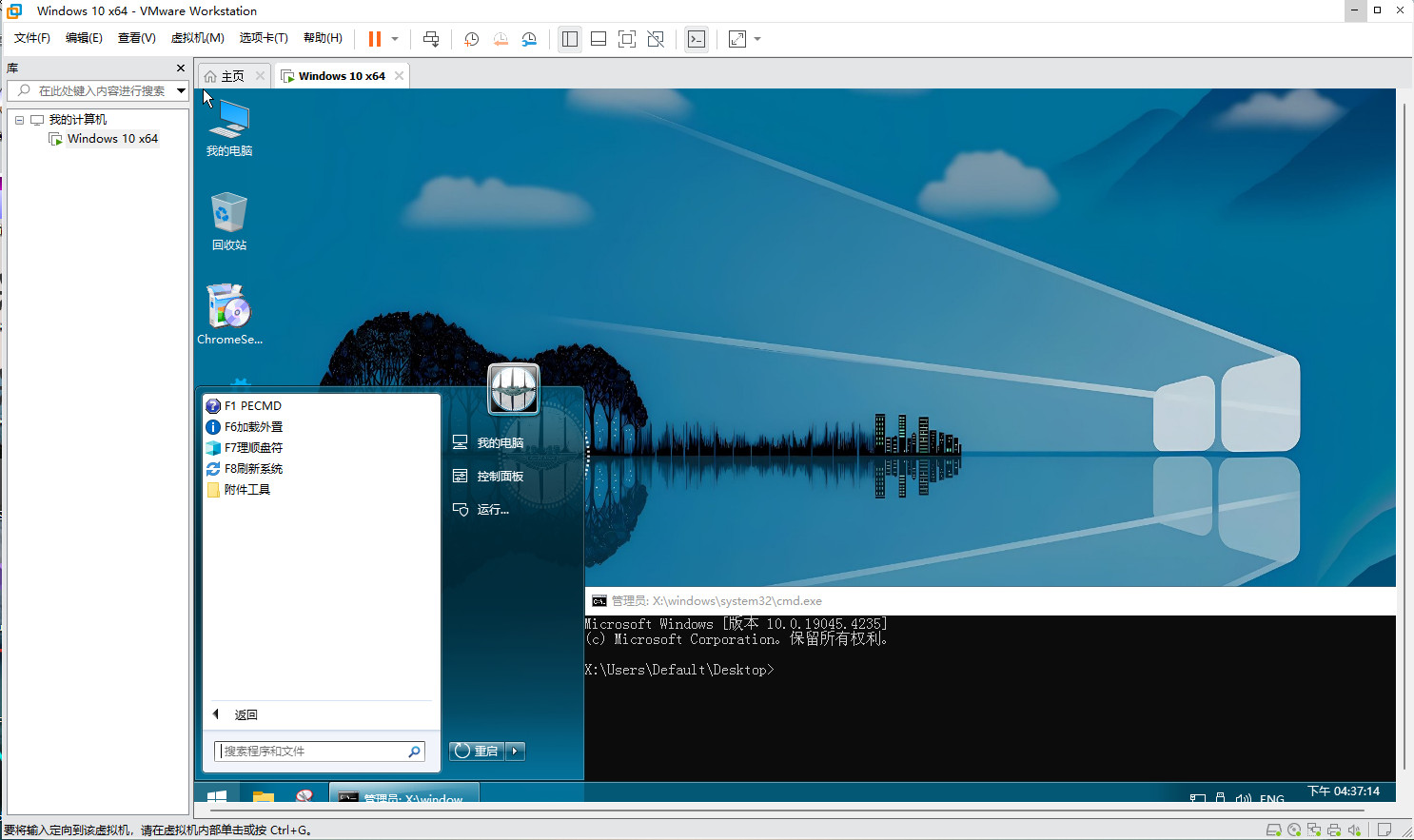The height and width of the screenshot is (840, 1414).
Task: Open 我的电脑 from start menu right pane
Action: 488,442
